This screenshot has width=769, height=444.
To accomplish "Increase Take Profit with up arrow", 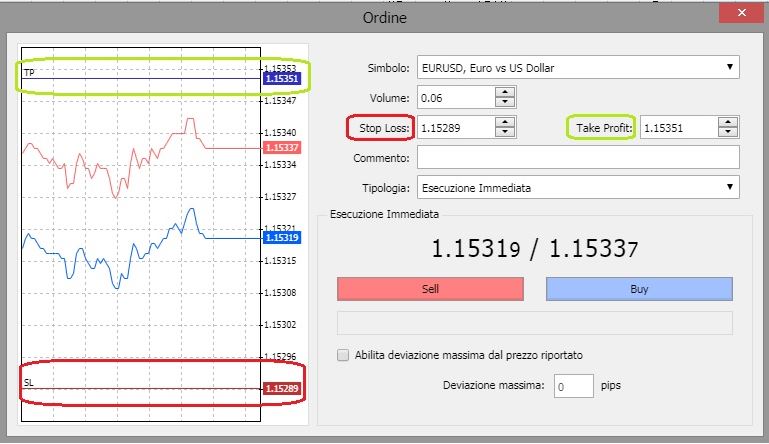I will coord(728,122).
